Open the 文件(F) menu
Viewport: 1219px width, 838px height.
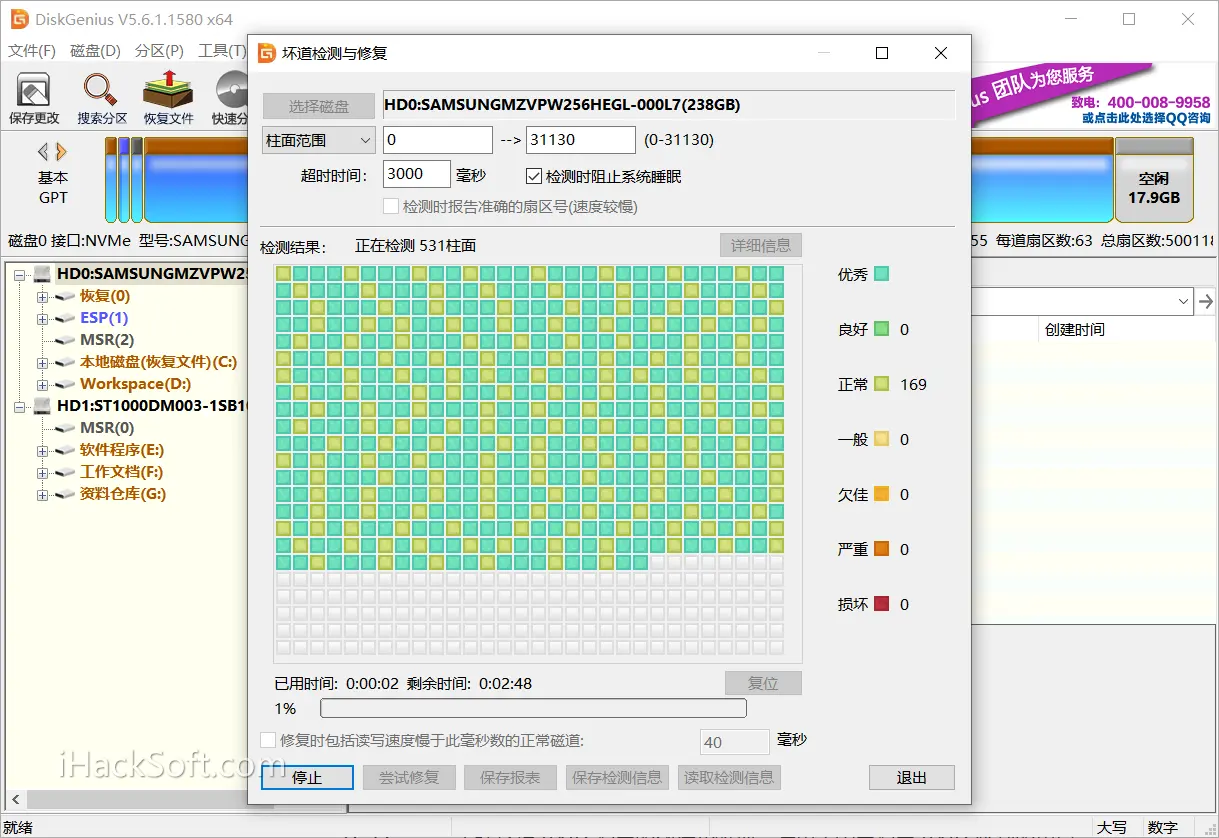coord(32,51)
